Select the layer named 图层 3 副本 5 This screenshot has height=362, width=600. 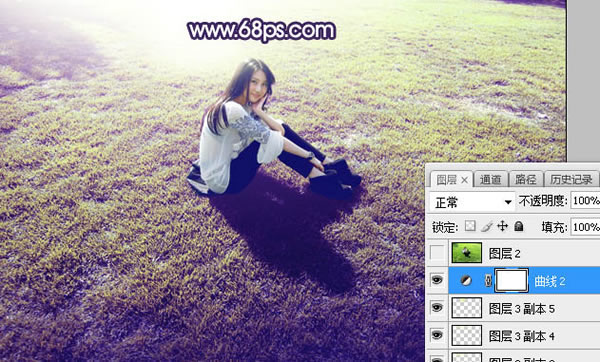(522, 309)
